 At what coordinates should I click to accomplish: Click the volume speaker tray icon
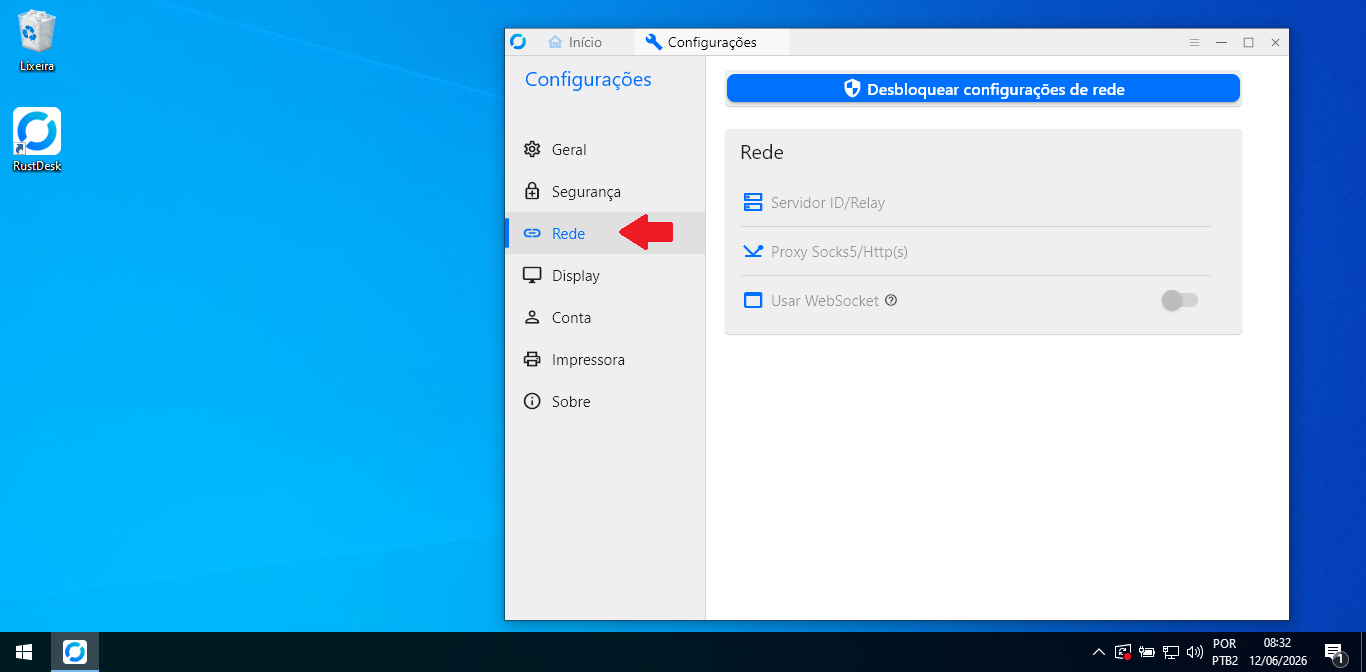point(1194,652)
